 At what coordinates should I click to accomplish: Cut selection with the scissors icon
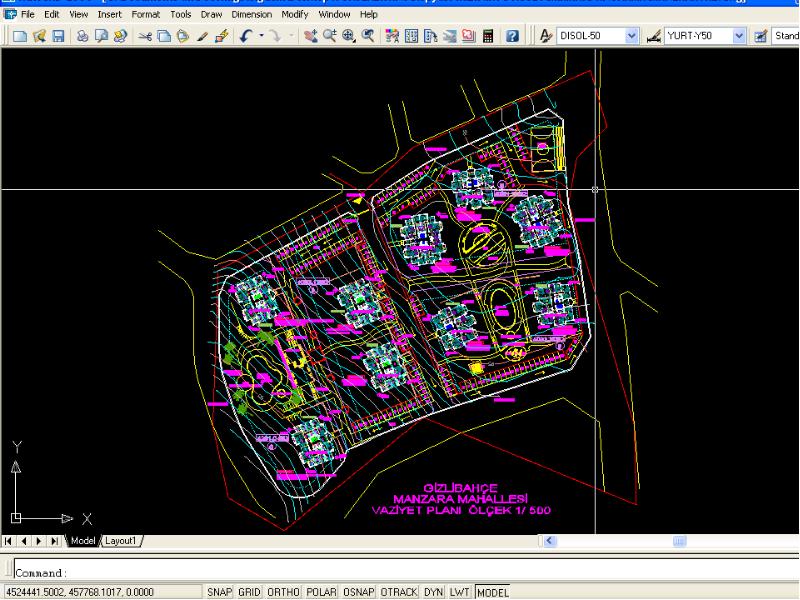pyautogui.click(x=145, y=36)
